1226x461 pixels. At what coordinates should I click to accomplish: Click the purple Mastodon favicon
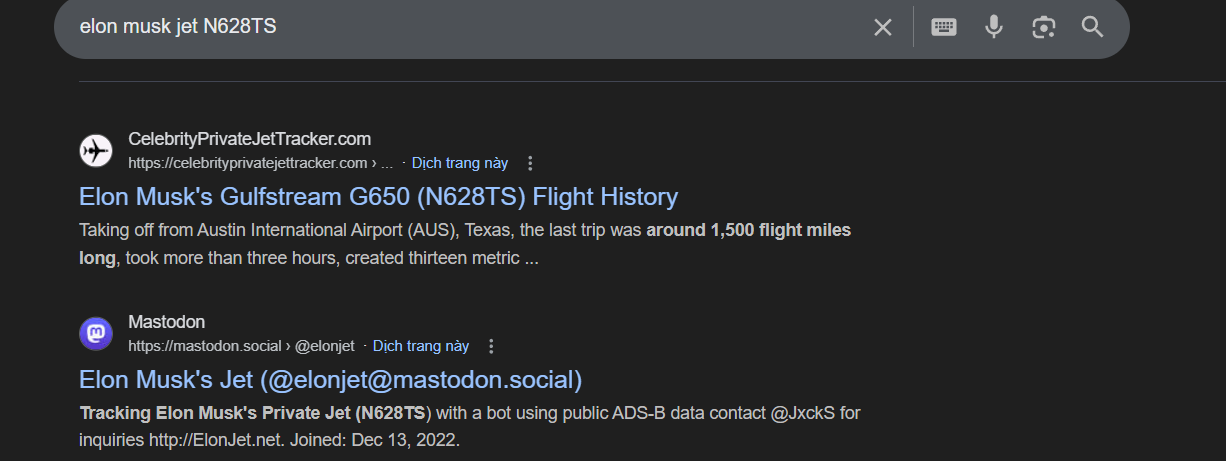click(96, 333)
